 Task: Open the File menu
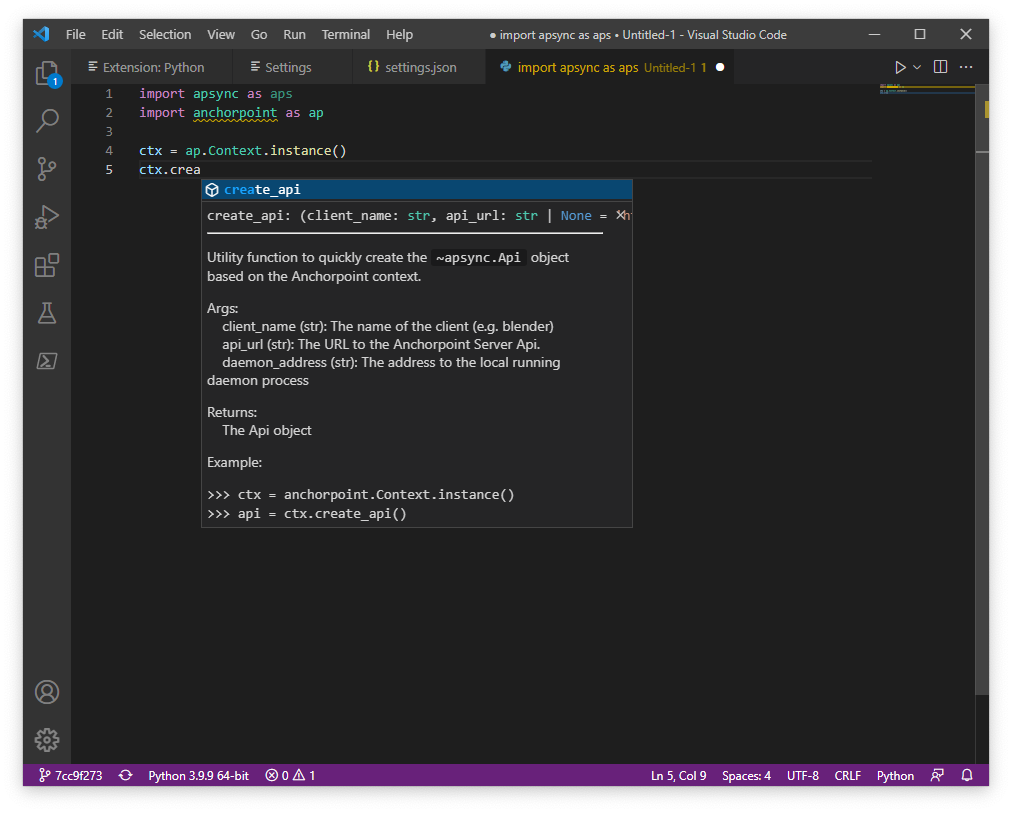(x=76, y=34)
